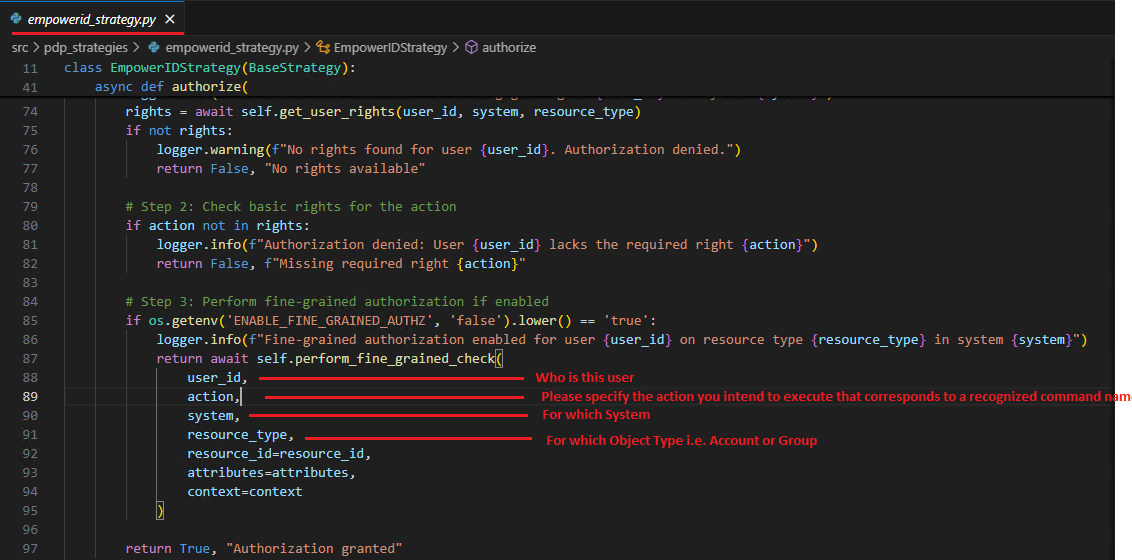Close the empowerid_strategy.py tab
This screenshot has height=560, width=1132.
[x=170, y=20]
